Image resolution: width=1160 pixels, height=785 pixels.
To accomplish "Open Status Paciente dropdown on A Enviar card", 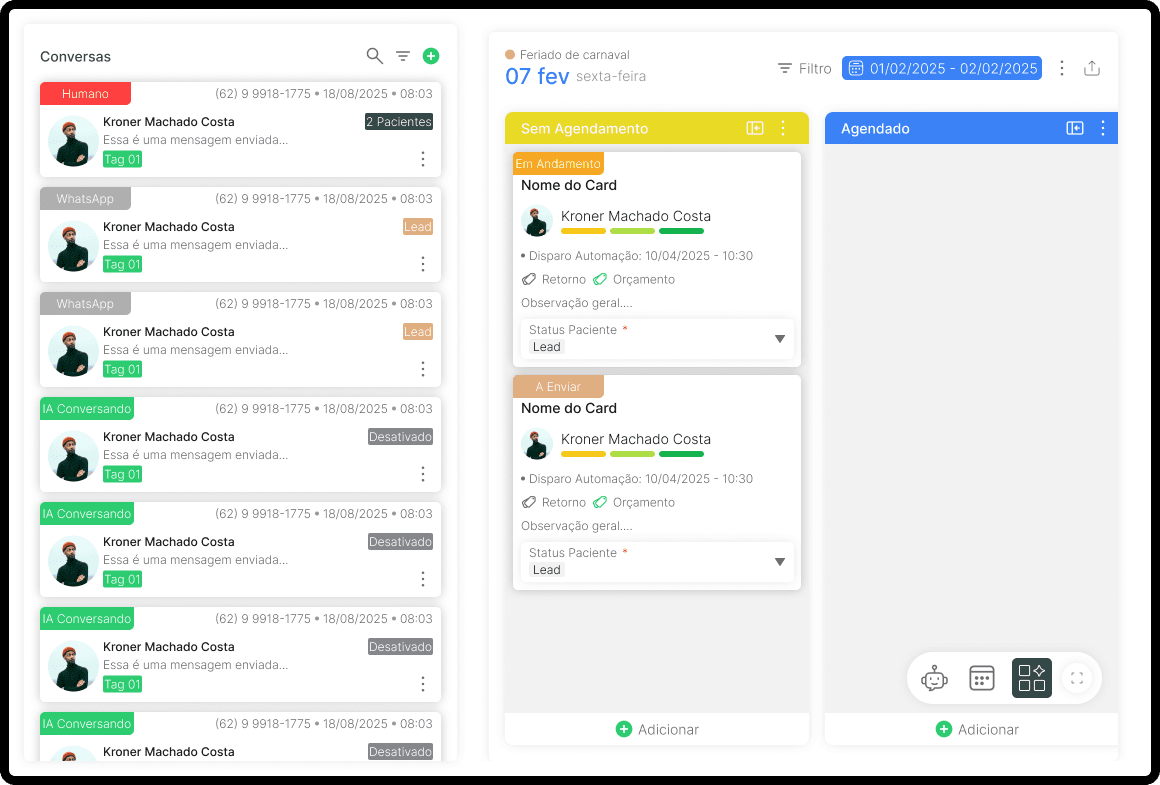I will point(780,561).
